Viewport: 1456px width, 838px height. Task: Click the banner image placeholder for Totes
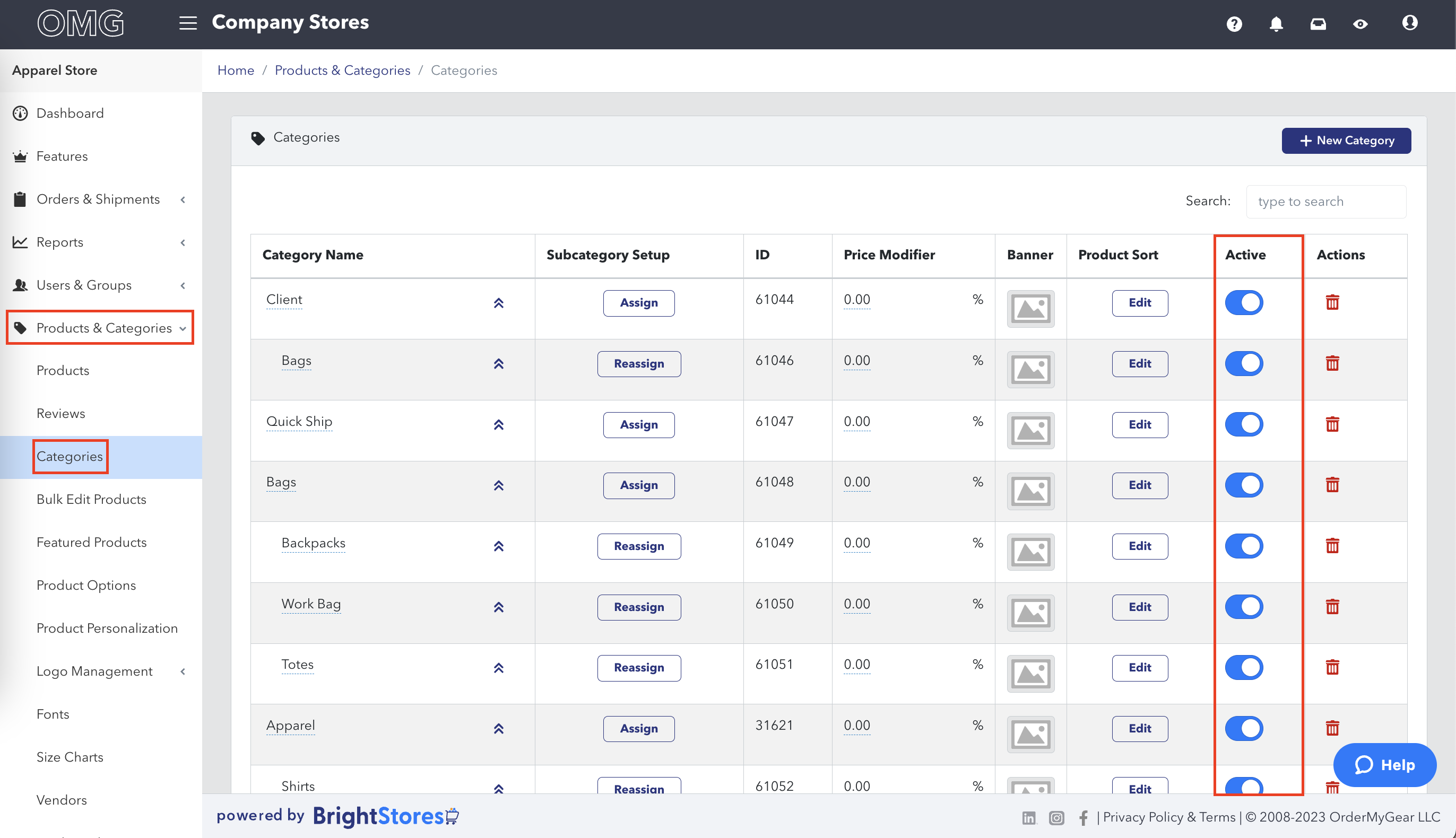pos(1030,674)
